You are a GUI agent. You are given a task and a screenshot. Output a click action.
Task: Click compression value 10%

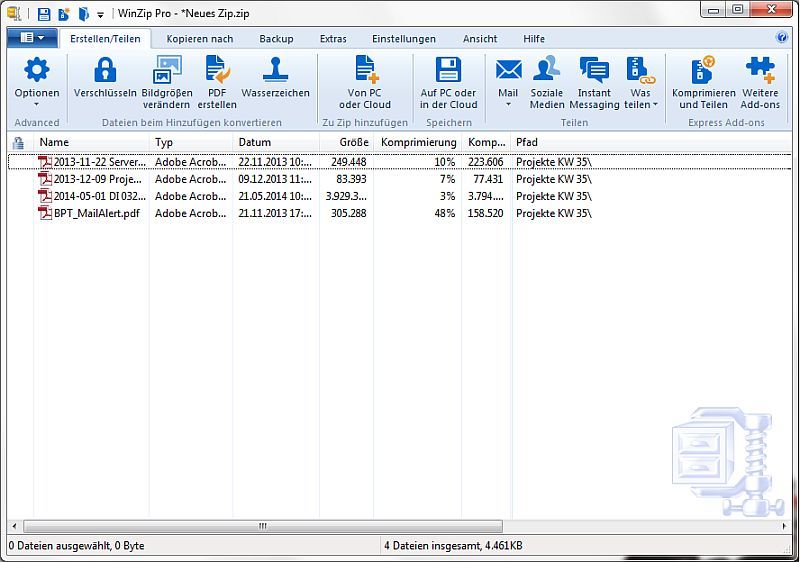click(x=444, y=162)
